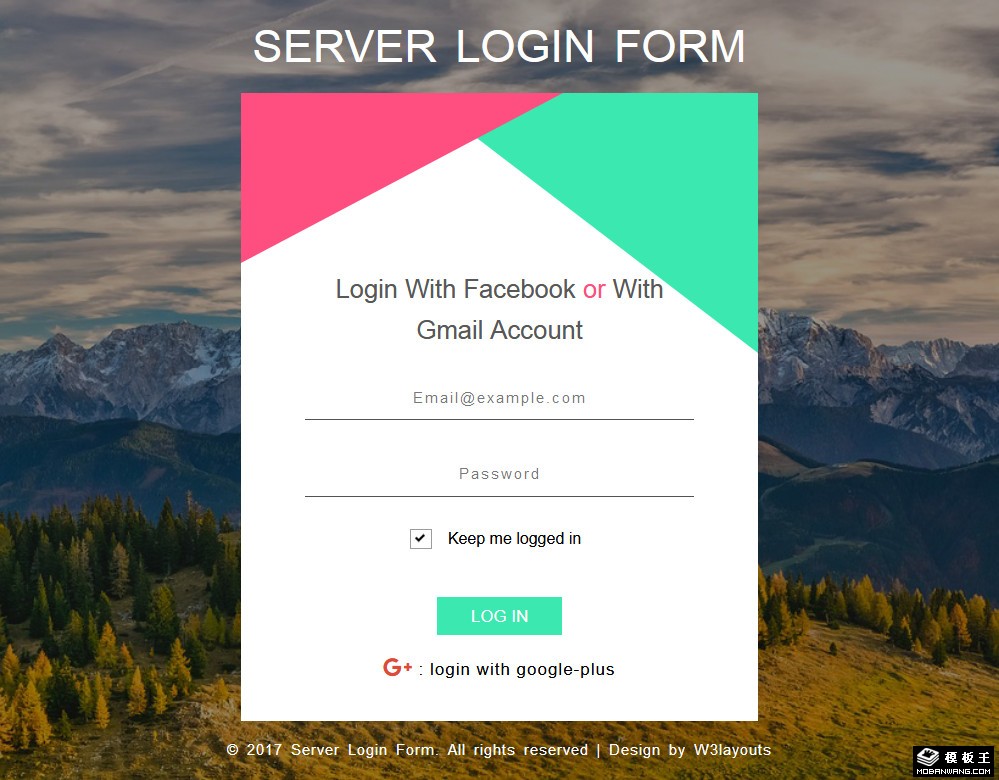The width and height of the screenshot is (999, 780).
Task: Click the Gmail Account heading line
Action: [500, 330]
